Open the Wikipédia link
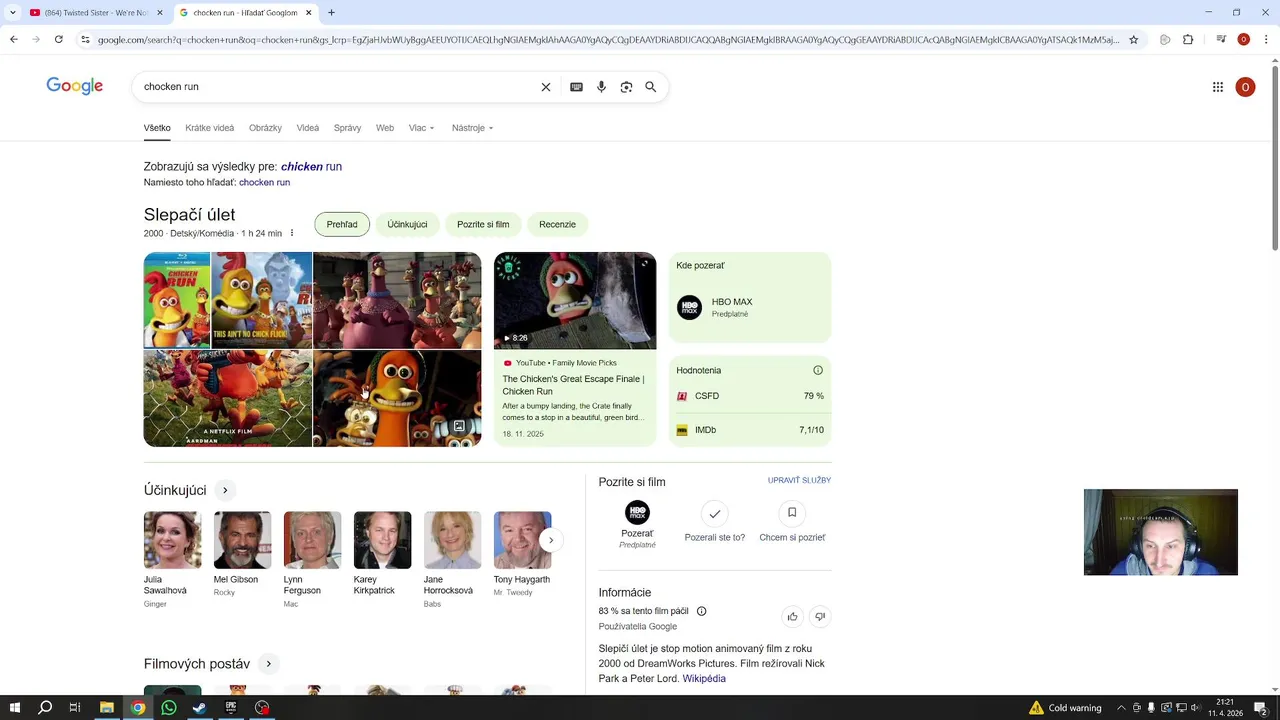 (x=704, y=679)
